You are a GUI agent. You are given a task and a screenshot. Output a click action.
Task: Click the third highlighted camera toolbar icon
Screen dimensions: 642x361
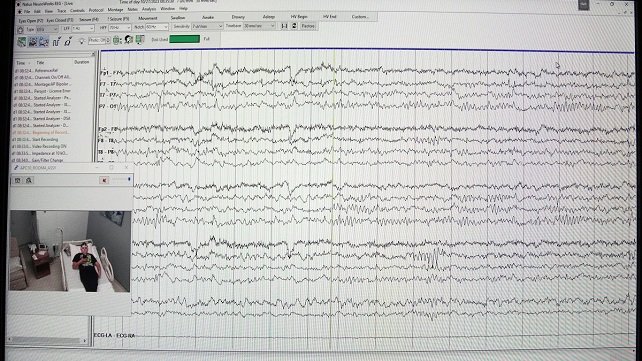coord(44,41)
